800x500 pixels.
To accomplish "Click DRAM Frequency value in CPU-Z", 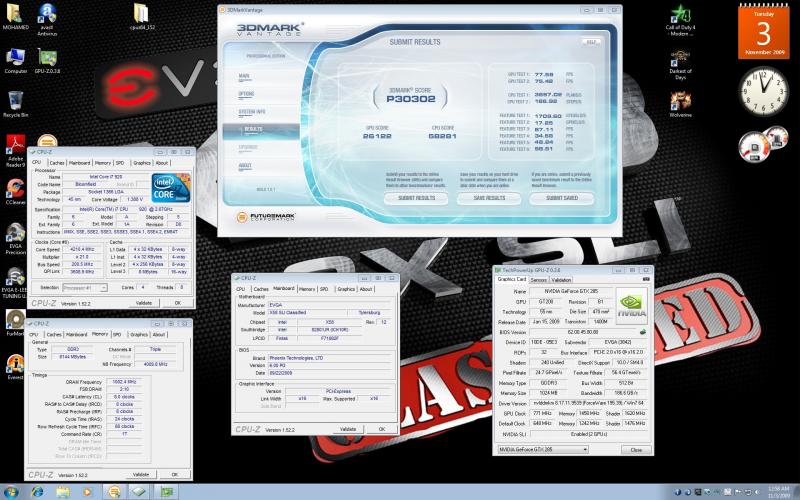I will tap(124, 382).
